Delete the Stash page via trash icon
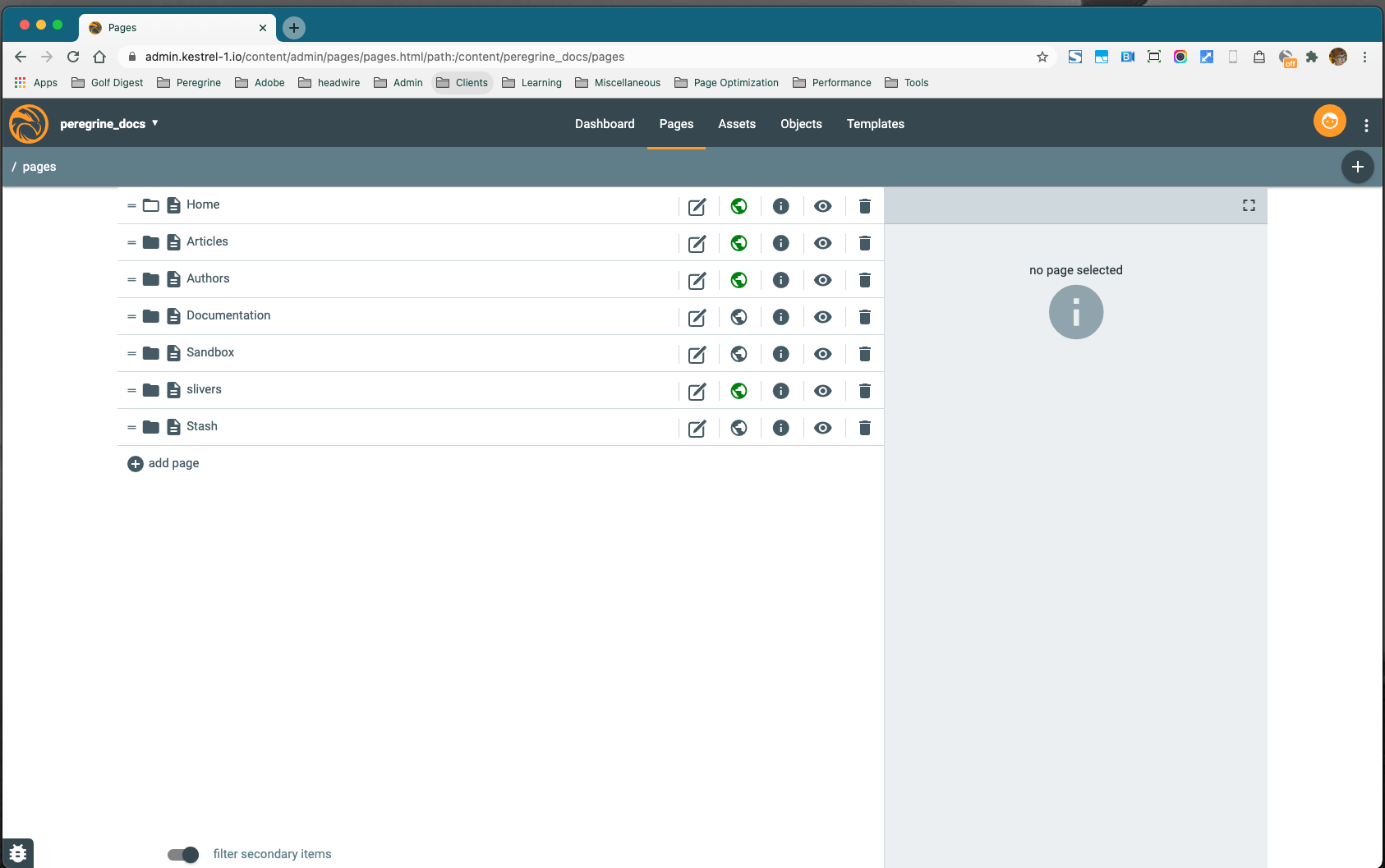1385x868 pixels. point(864,428)
